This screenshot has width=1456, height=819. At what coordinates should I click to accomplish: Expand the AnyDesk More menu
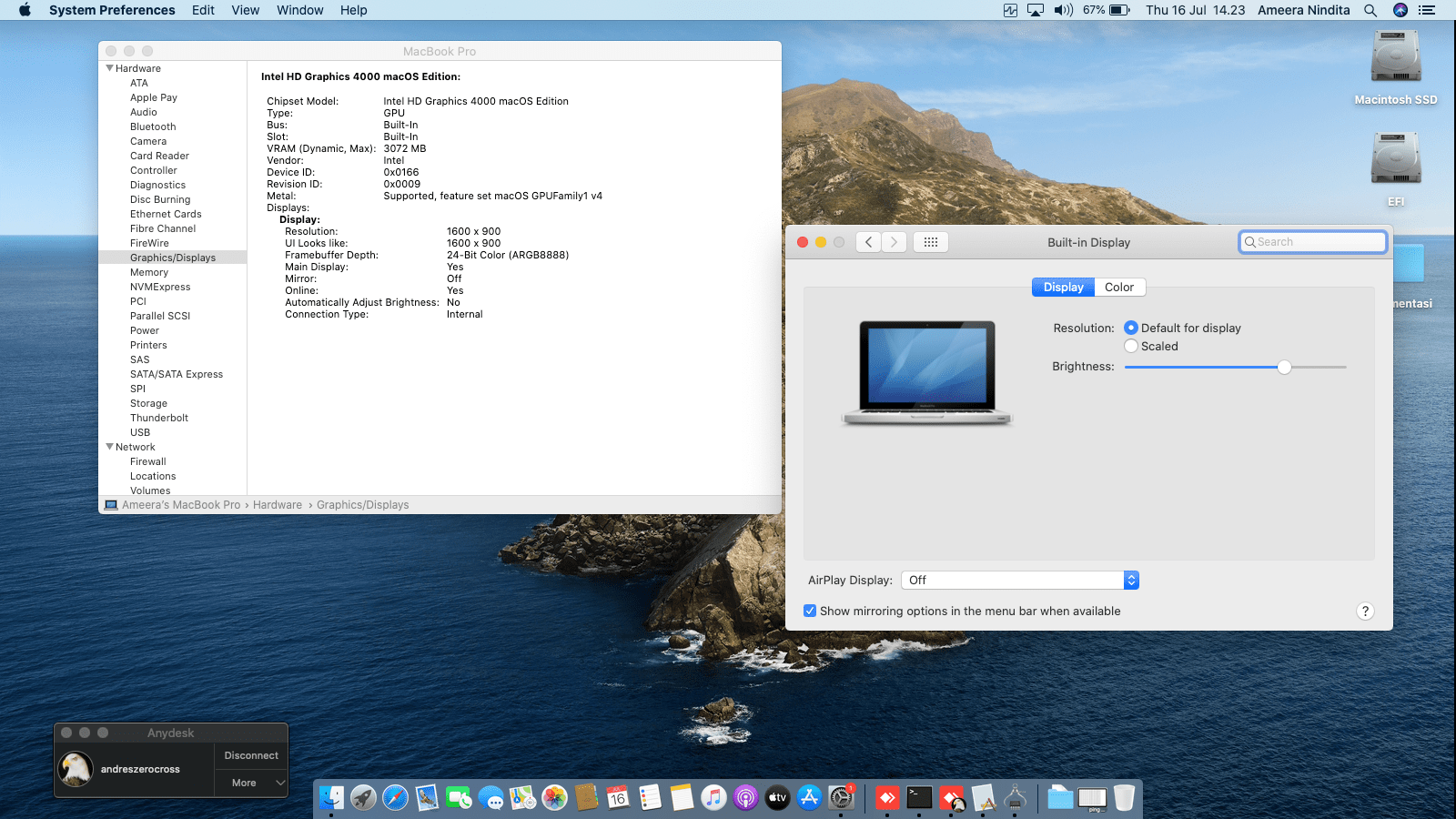tap(251, 783)
